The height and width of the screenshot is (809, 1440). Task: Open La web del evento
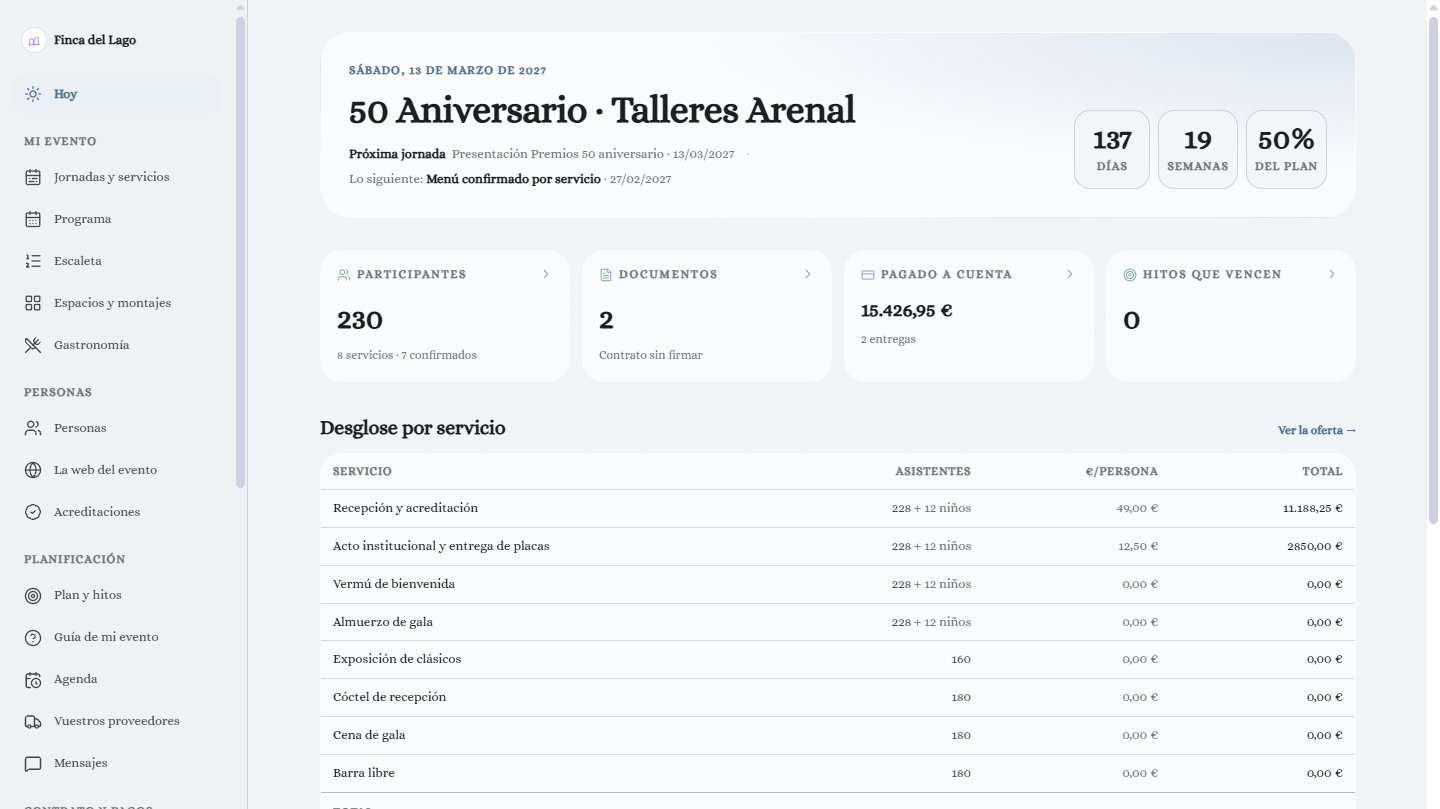117,470
